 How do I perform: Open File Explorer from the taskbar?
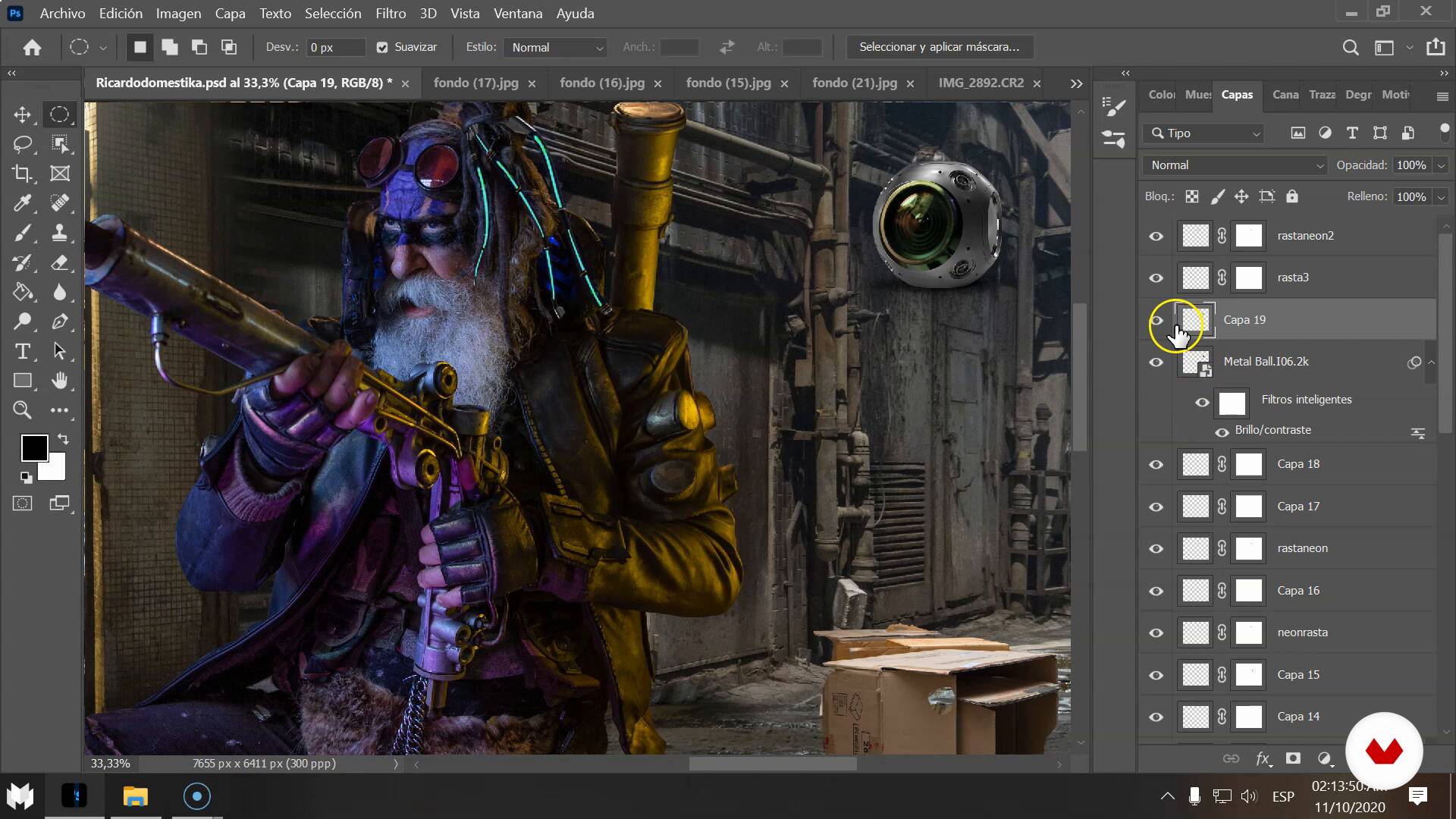135,796
